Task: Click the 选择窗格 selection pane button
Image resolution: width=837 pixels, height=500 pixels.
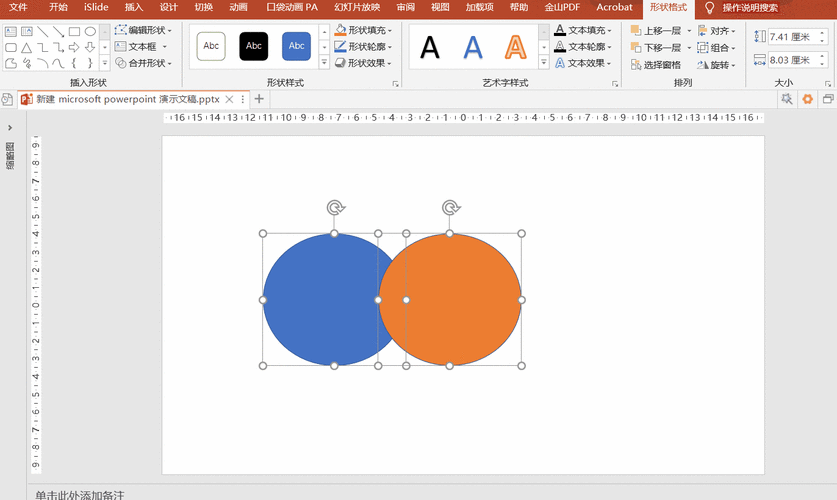Action: pos(656,65)
